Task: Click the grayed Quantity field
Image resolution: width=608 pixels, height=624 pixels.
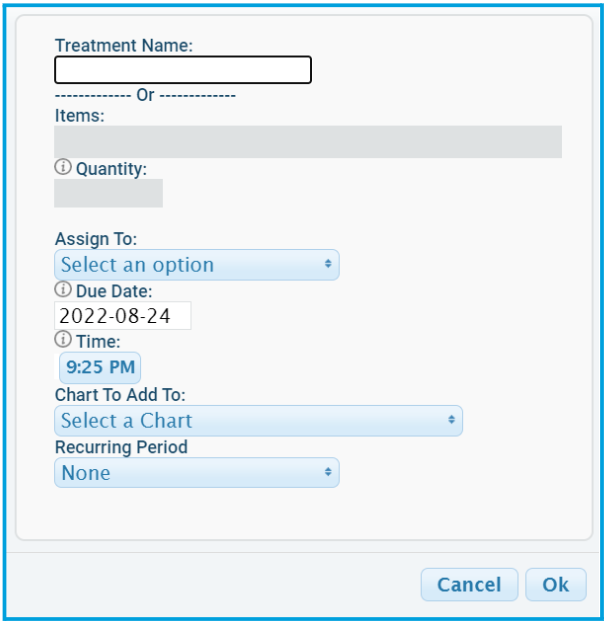Action: coord(108,193)
